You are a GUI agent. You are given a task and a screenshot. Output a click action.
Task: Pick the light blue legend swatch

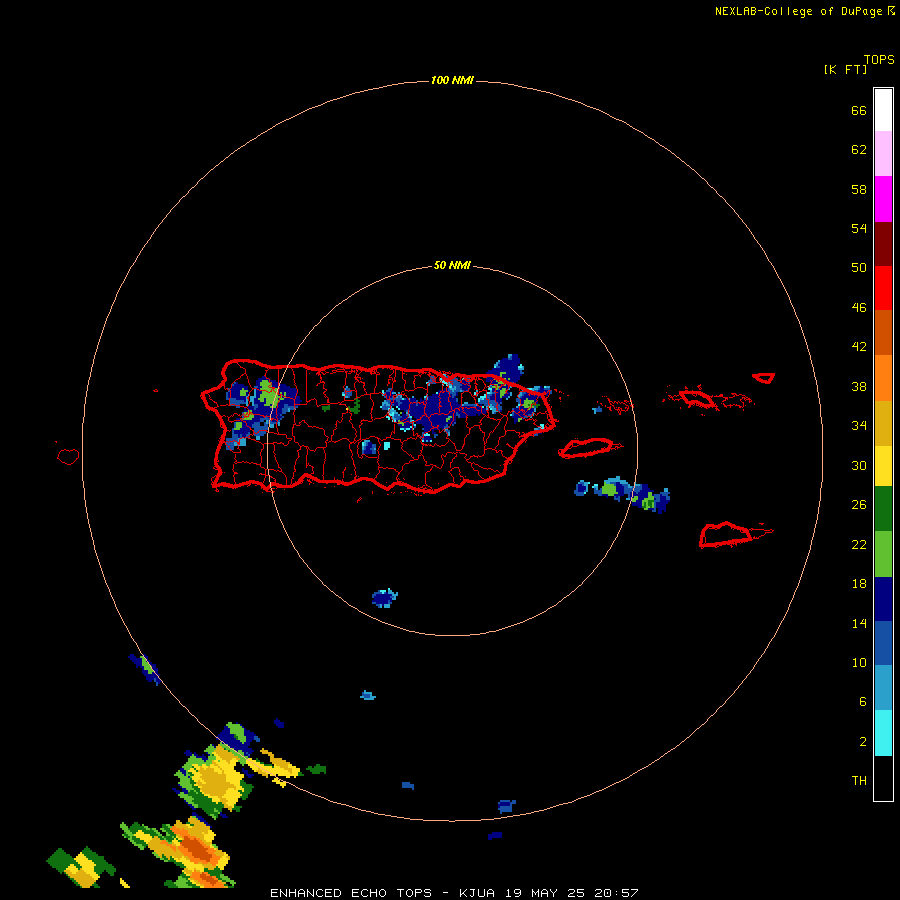pyautogui.click(x=883, y=688)
